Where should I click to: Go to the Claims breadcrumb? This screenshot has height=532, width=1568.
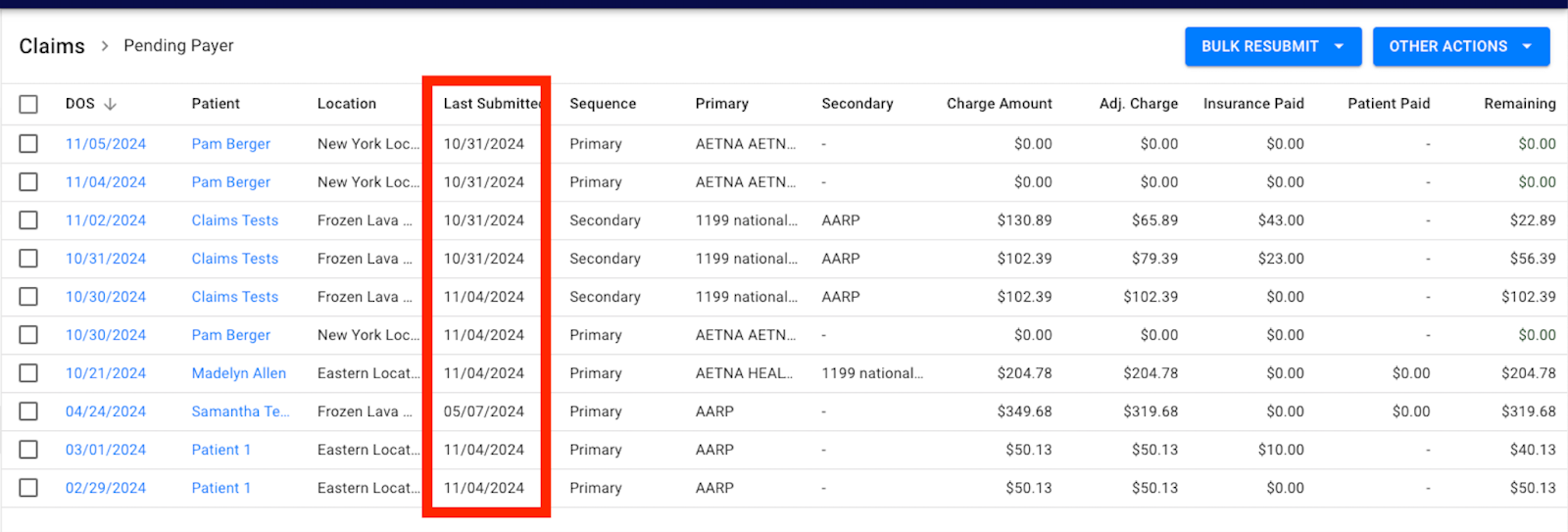(52, 46)
